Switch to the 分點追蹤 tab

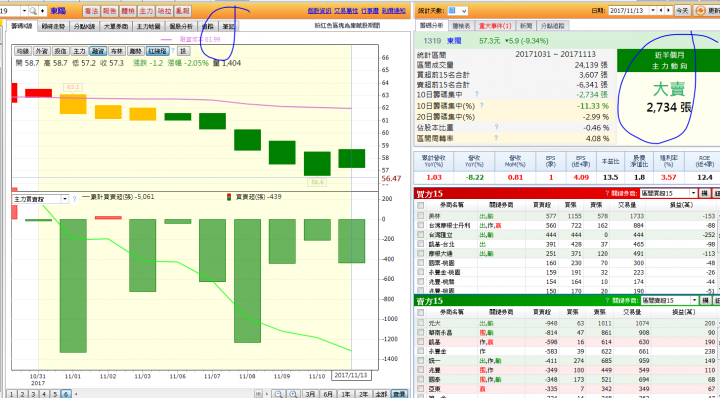552,26
